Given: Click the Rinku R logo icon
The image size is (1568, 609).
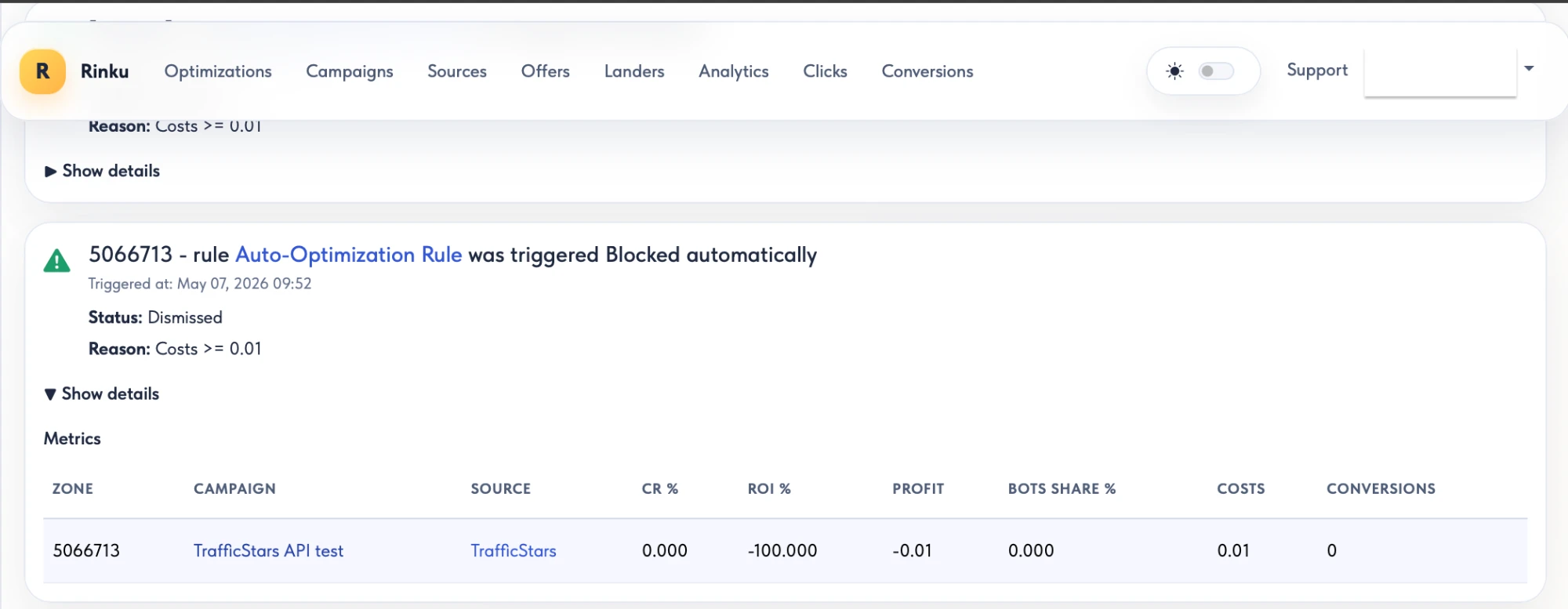Looking at the screenshot, I should coord(42,71).
